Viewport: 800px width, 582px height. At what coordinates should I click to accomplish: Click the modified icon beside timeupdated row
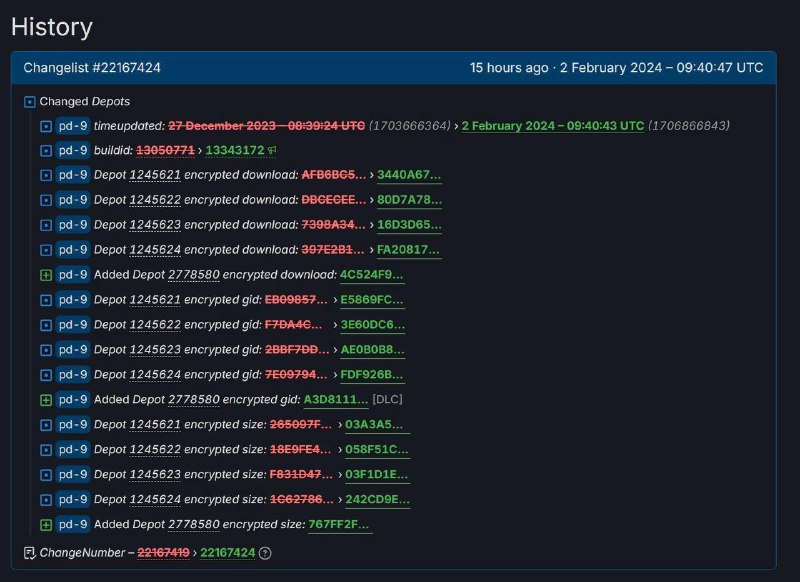coord(46,126)
